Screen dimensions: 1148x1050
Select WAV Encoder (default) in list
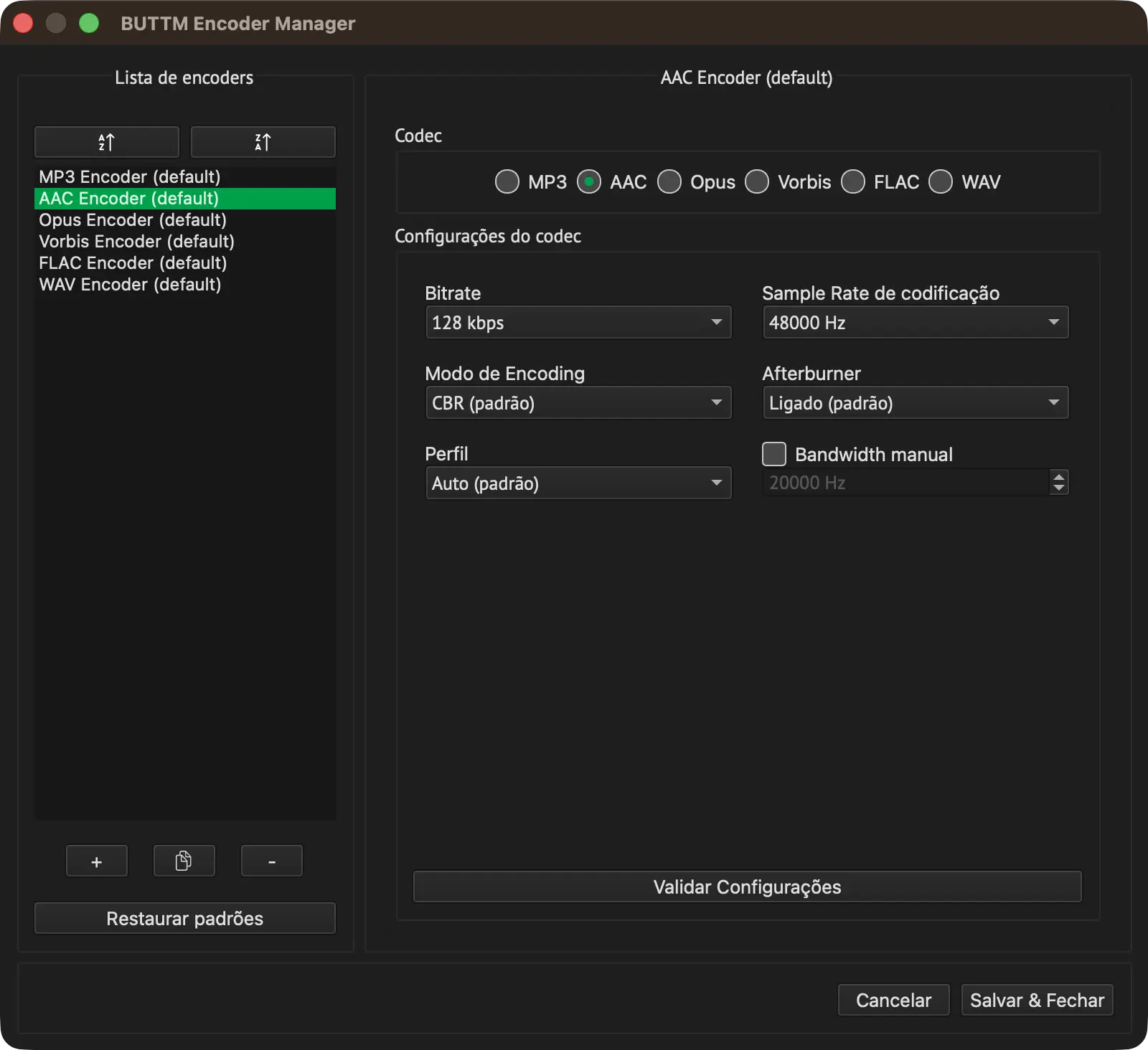click(x=185, y=285)
